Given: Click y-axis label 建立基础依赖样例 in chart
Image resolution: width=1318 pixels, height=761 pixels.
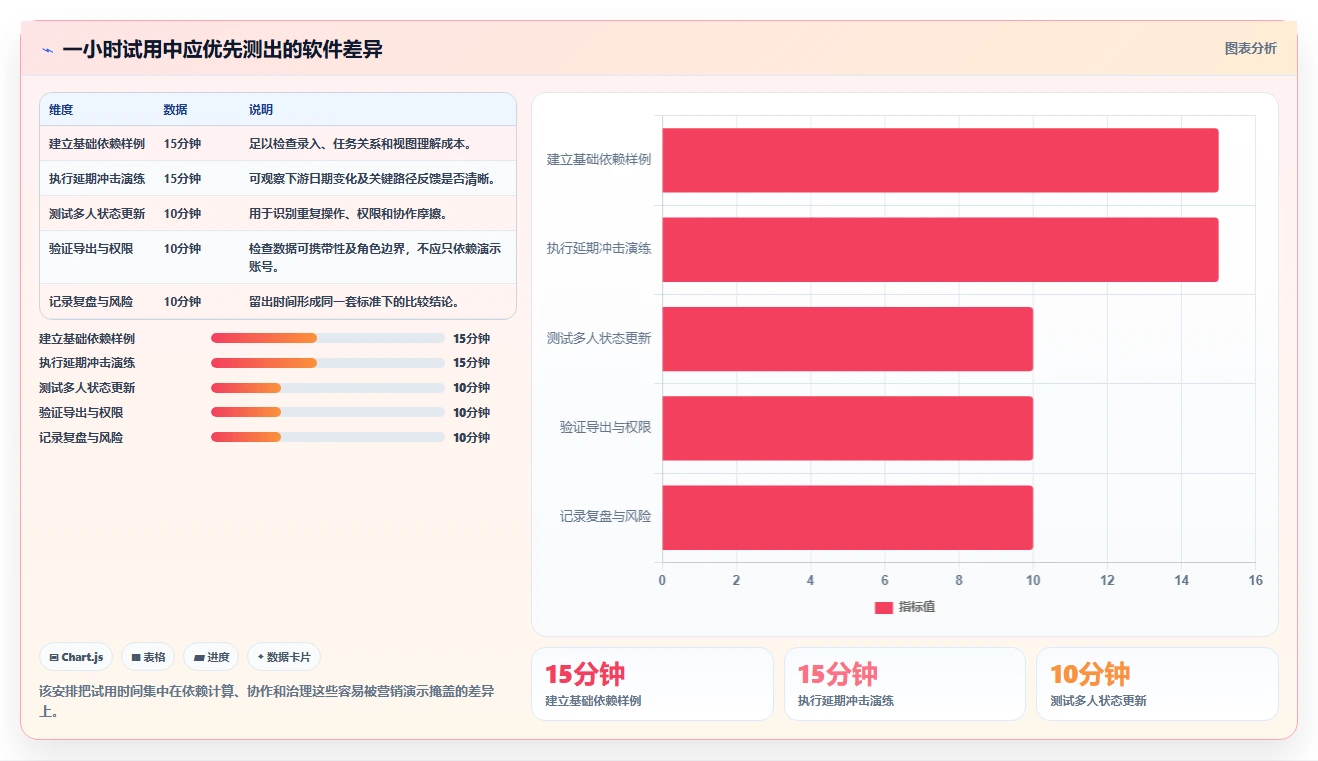Looking at the screenshot, I should click(599, 160).
